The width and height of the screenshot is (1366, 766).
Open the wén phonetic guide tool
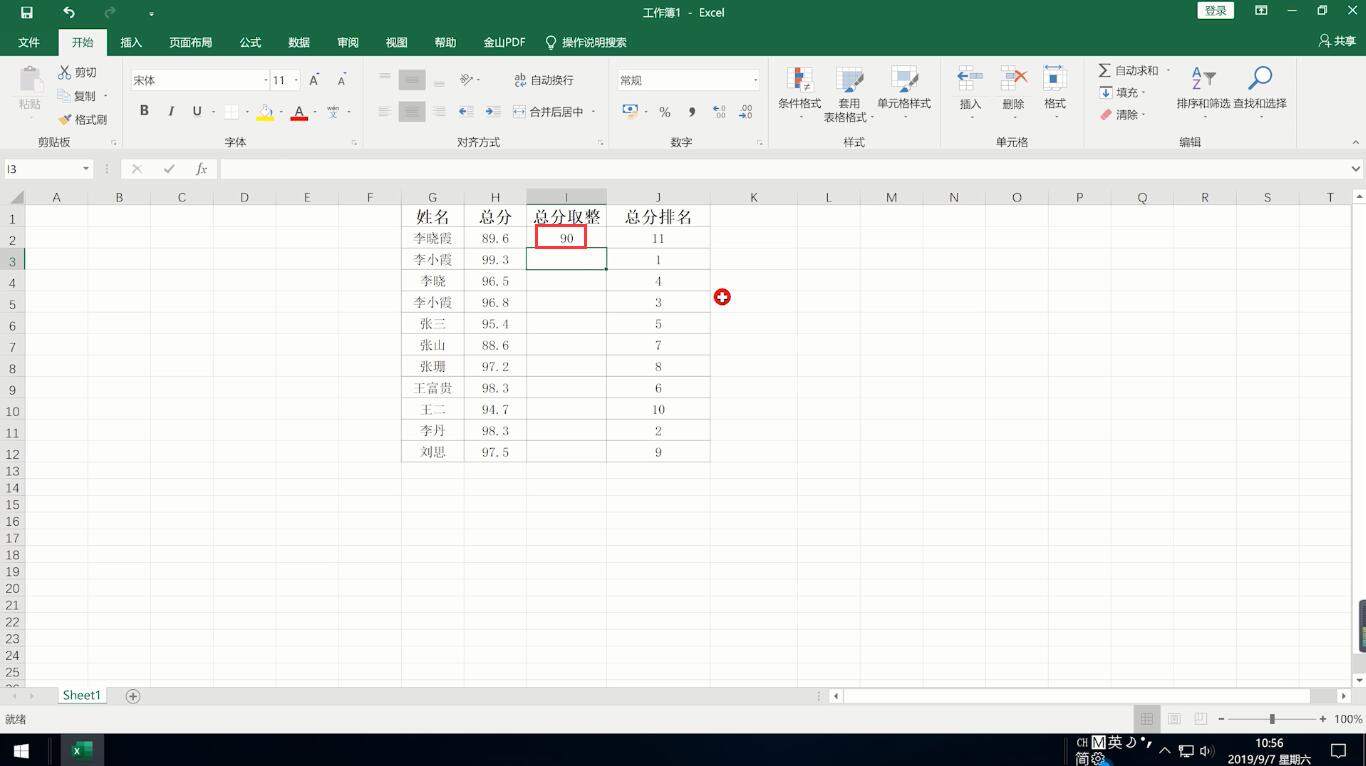(333, 112)
